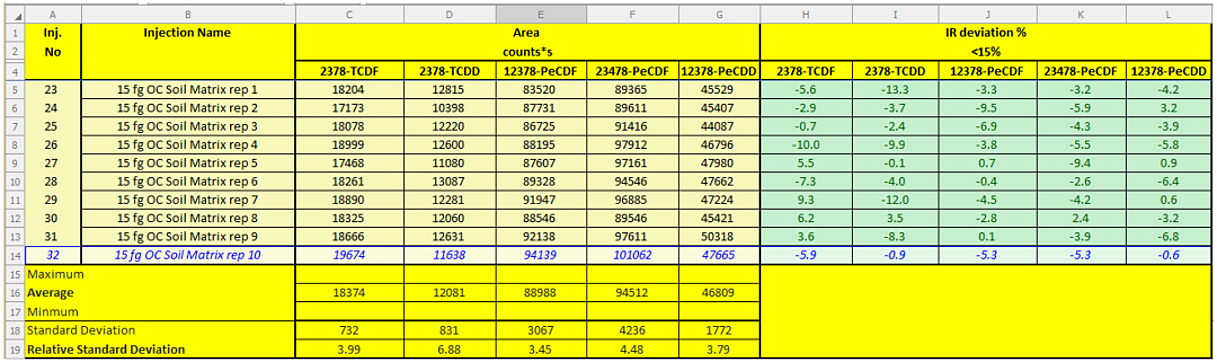Select IR deviation value -6.8
1217x362 pixels.
(x=1168, y=236)
